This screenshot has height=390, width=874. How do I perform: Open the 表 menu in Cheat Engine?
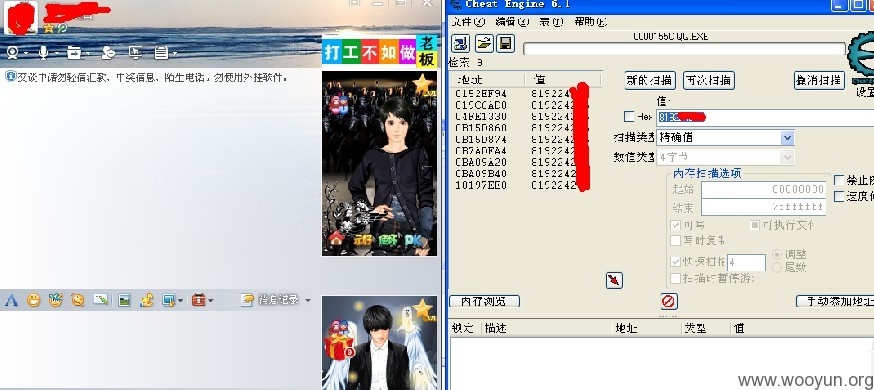click(551, 22)
